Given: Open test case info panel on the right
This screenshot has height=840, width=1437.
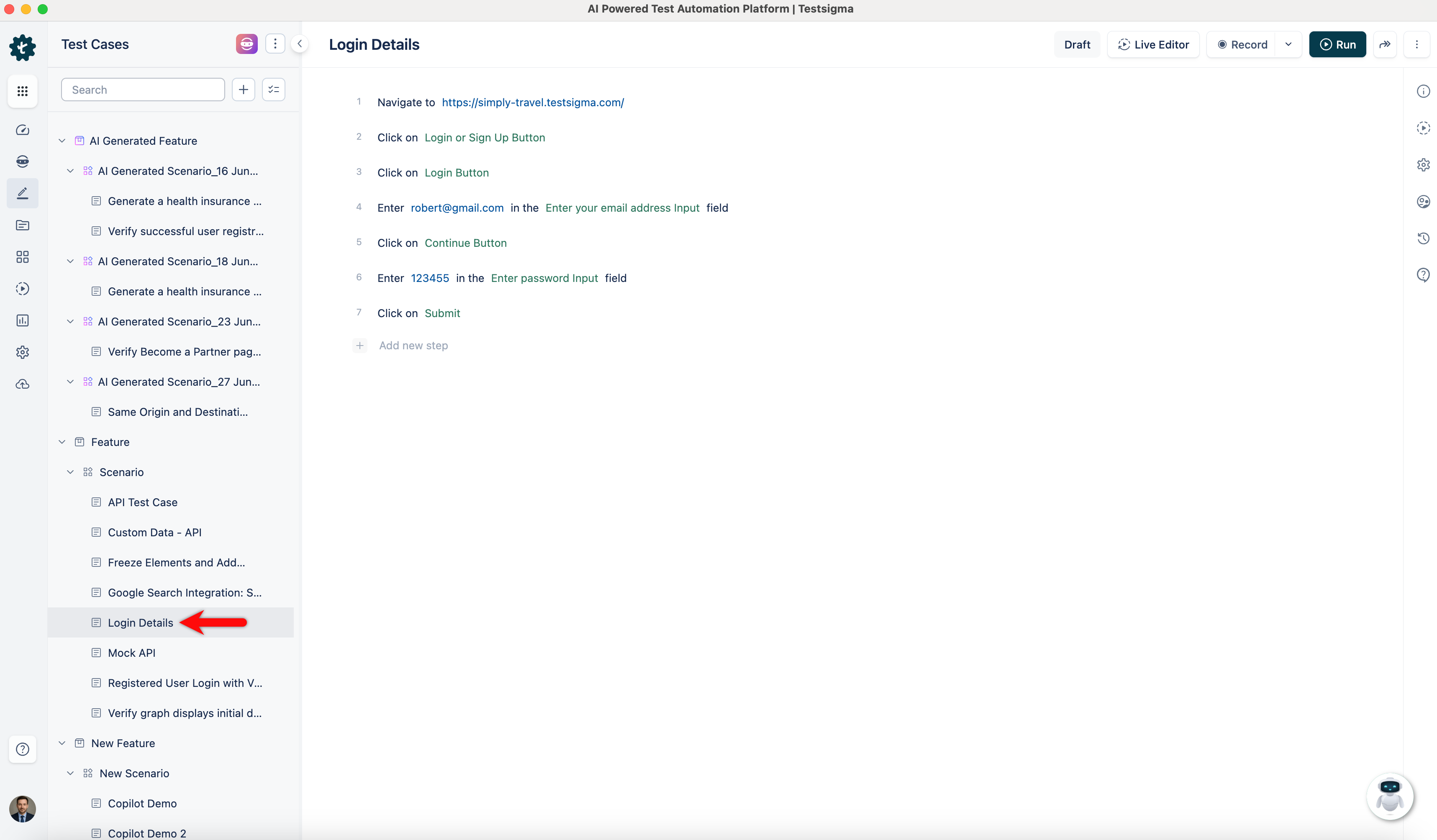Looking at the screenshot, I should 1423,91.
